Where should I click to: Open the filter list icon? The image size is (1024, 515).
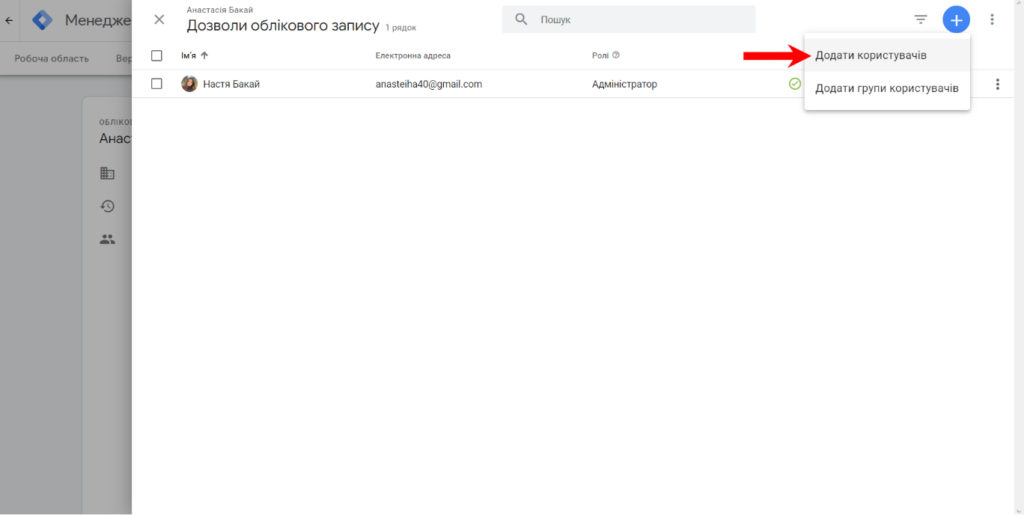920,19
